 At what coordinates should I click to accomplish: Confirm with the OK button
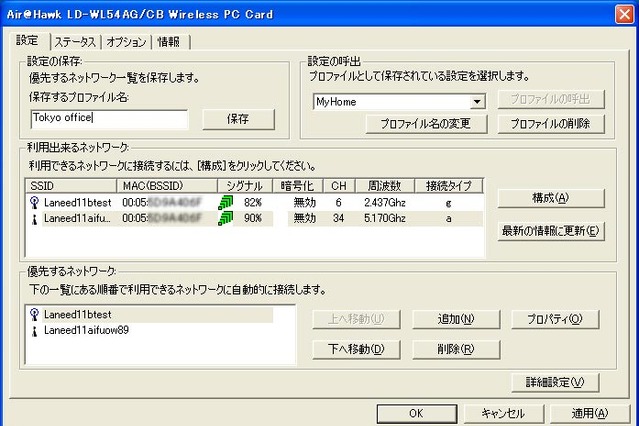coord(416,413)
